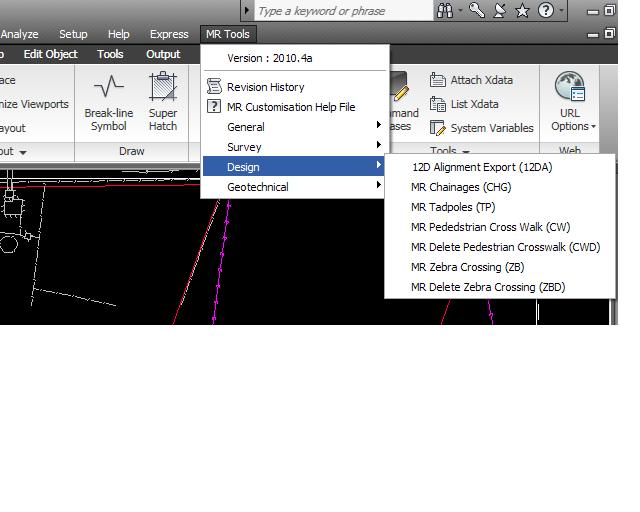
Task: Expand the Survey submenu arrow
Action: tap(379, 144)
